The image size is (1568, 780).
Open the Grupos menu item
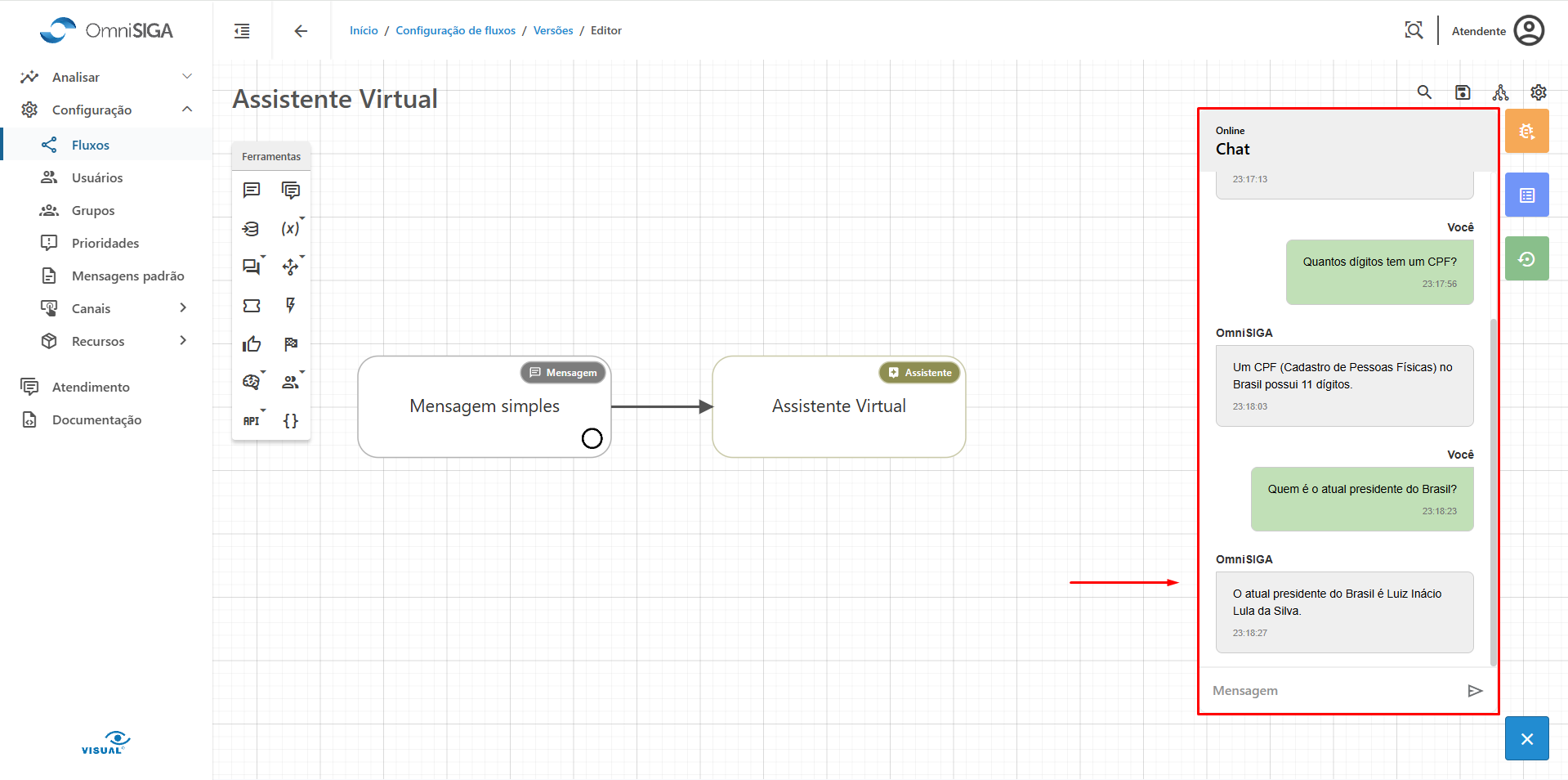(106, 210)
